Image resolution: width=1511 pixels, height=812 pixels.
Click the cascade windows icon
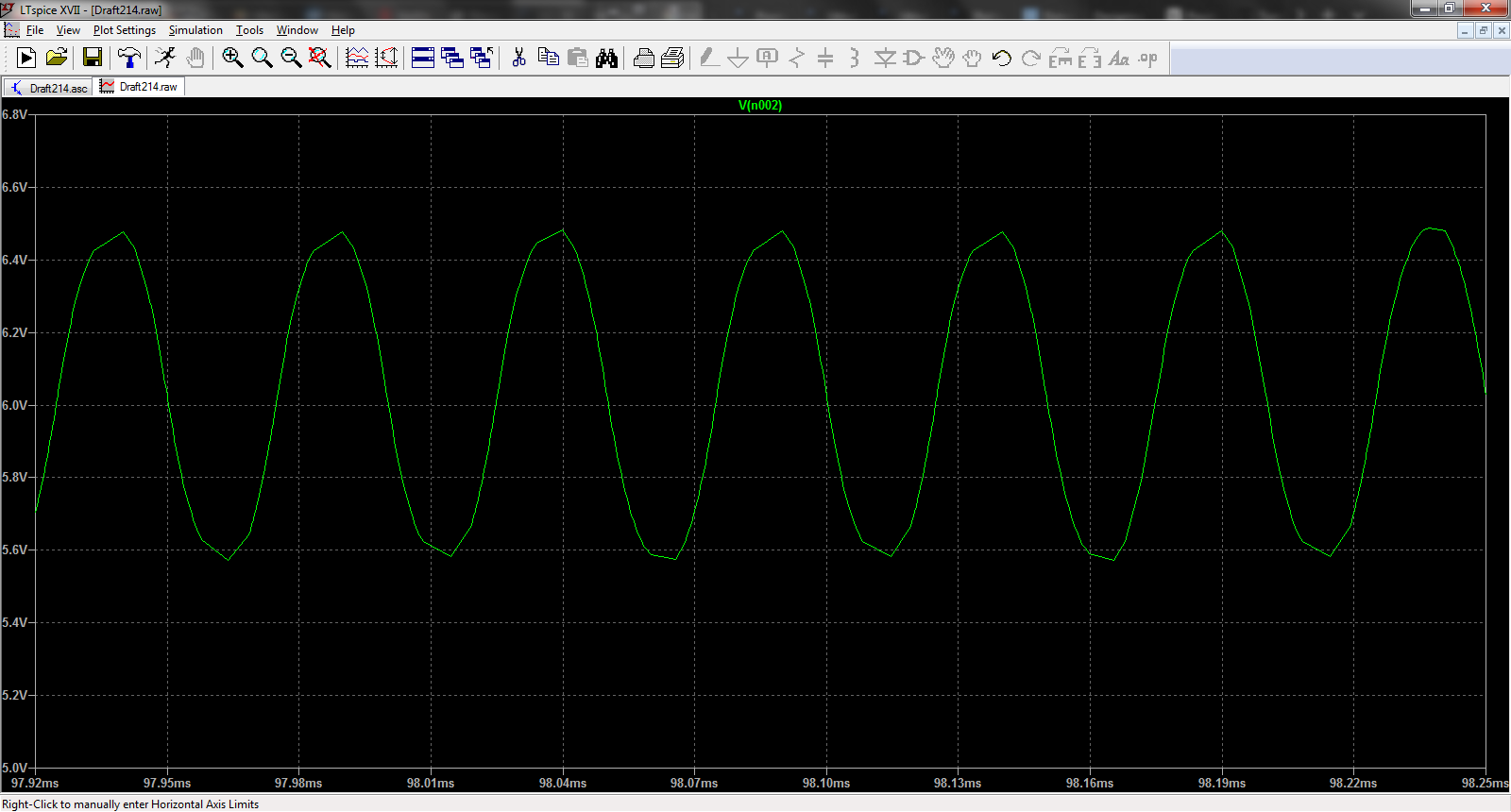452,59
